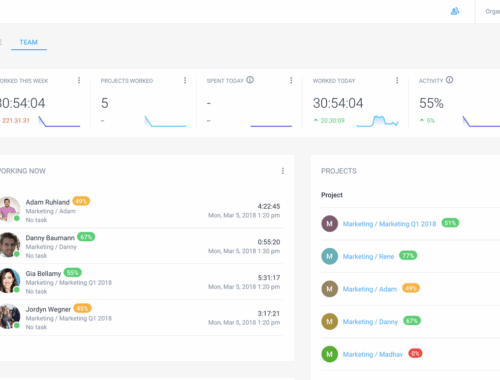
Task: Open the Marketing / Rene project link
Action: click(368, 257)
